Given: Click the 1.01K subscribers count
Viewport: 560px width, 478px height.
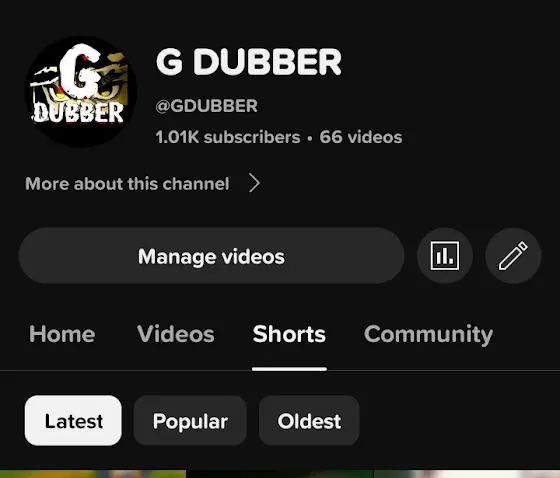Looking at the screenshot, I should (228, 137).
